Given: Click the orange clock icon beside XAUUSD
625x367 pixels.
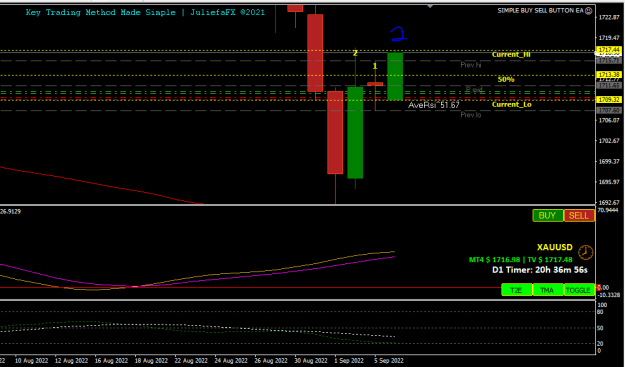Looking at the screenshot, I should point(586,252).
